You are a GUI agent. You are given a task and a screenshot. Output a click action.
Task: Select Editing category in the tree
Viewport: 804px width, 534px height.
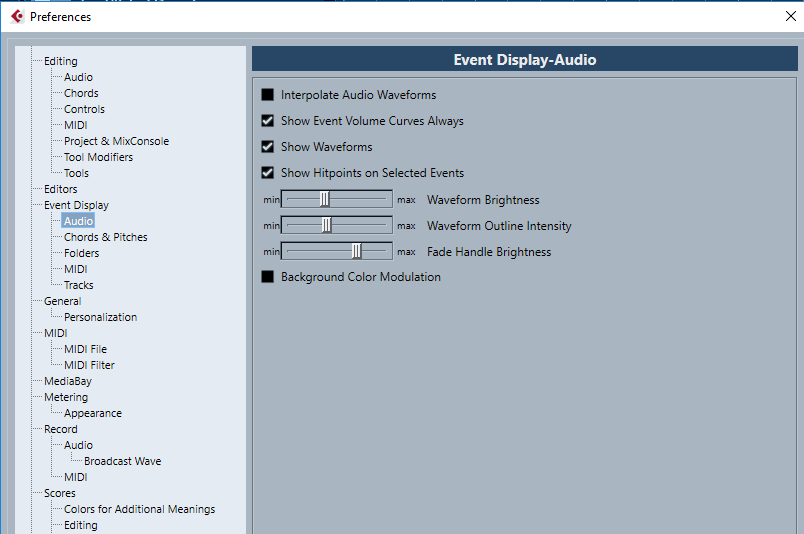click(x=61, y=61)
